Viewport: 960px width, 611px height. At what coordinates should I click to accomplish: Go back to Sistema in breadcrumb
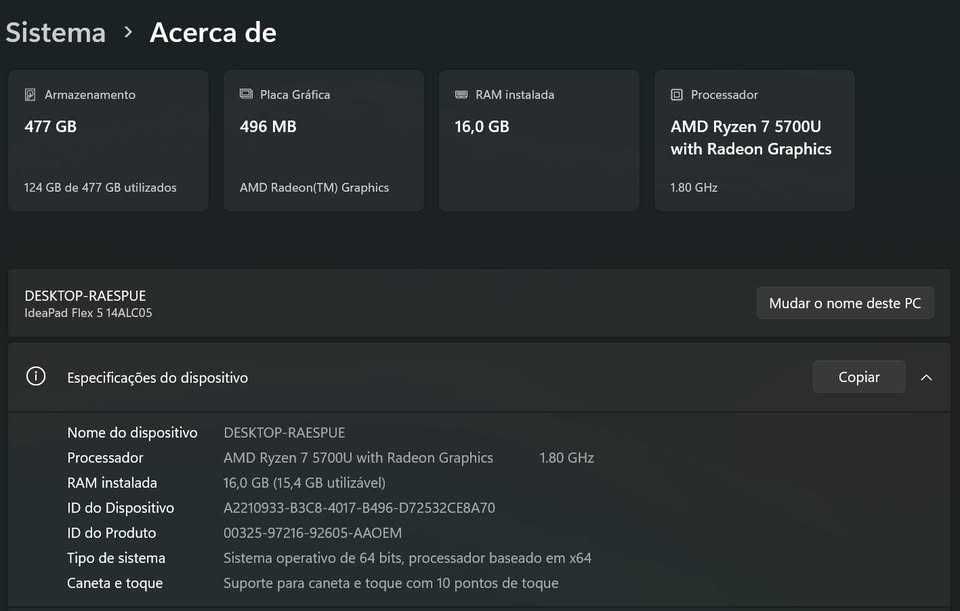click(55, 32)
